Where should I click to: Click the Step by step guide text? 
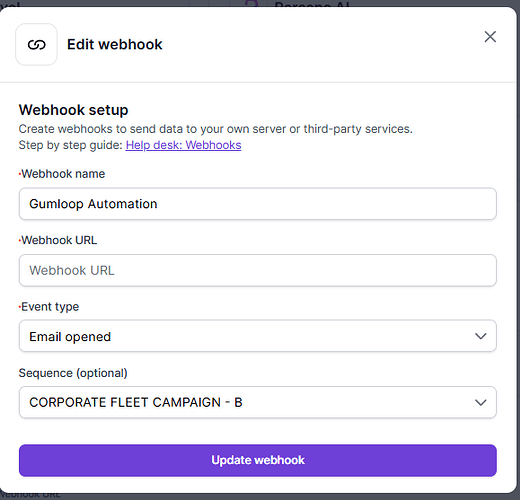71,145
